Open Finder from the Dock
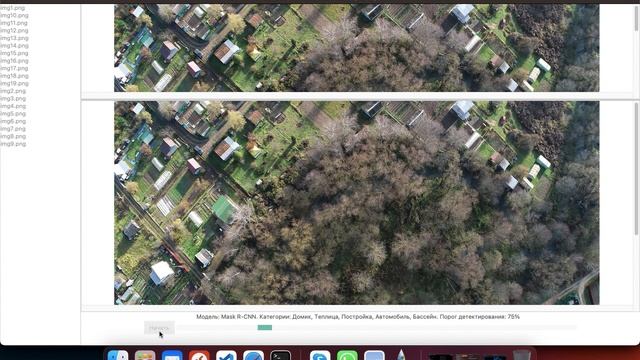Image resolution: width=640 pixels, height=360 pixels. pyautogui.click(x=118, y=355)
